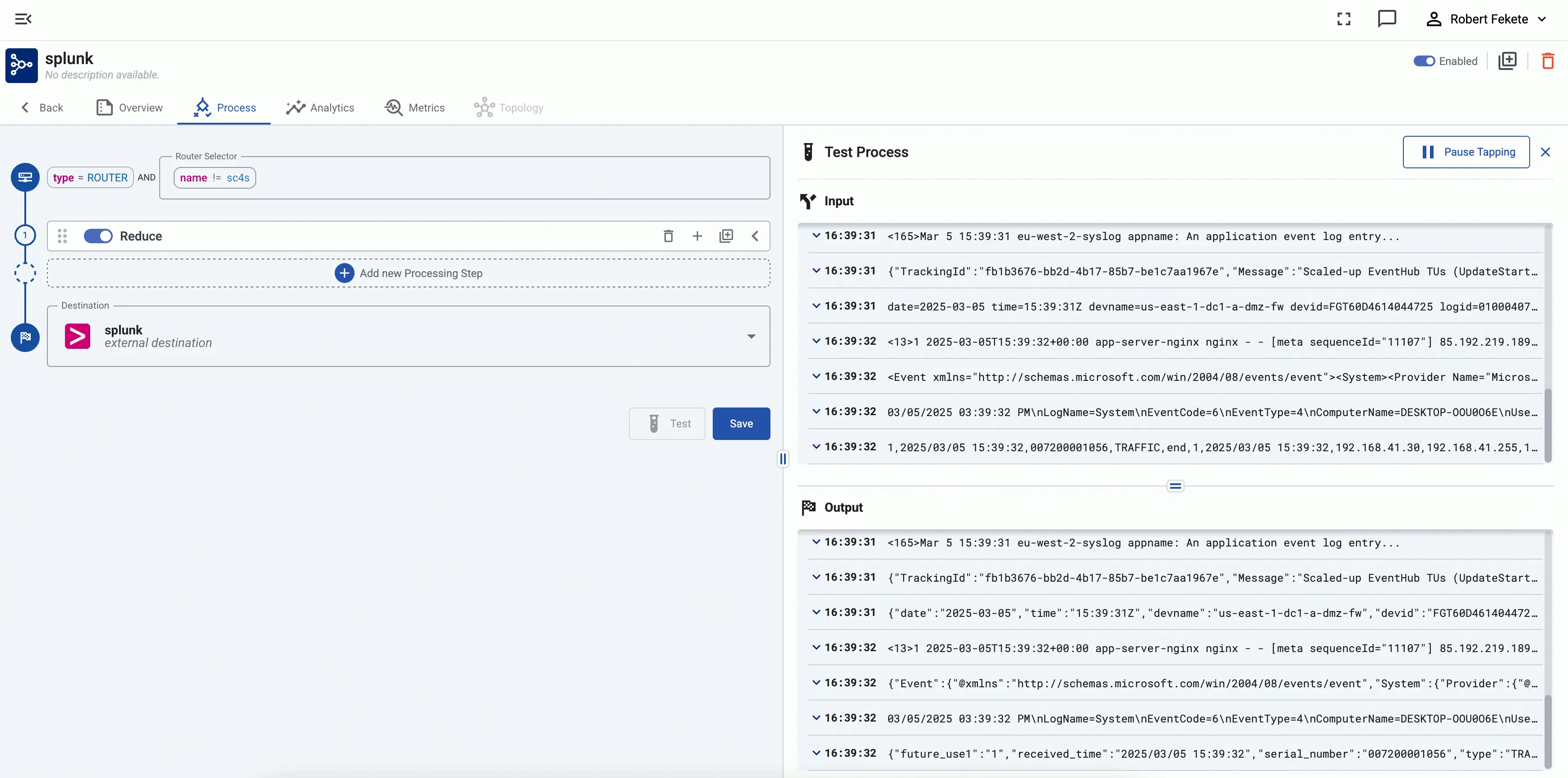Select step 1 circle marker
The width and height of the screenshot is (1568, 778).
(x=25, y=236)
